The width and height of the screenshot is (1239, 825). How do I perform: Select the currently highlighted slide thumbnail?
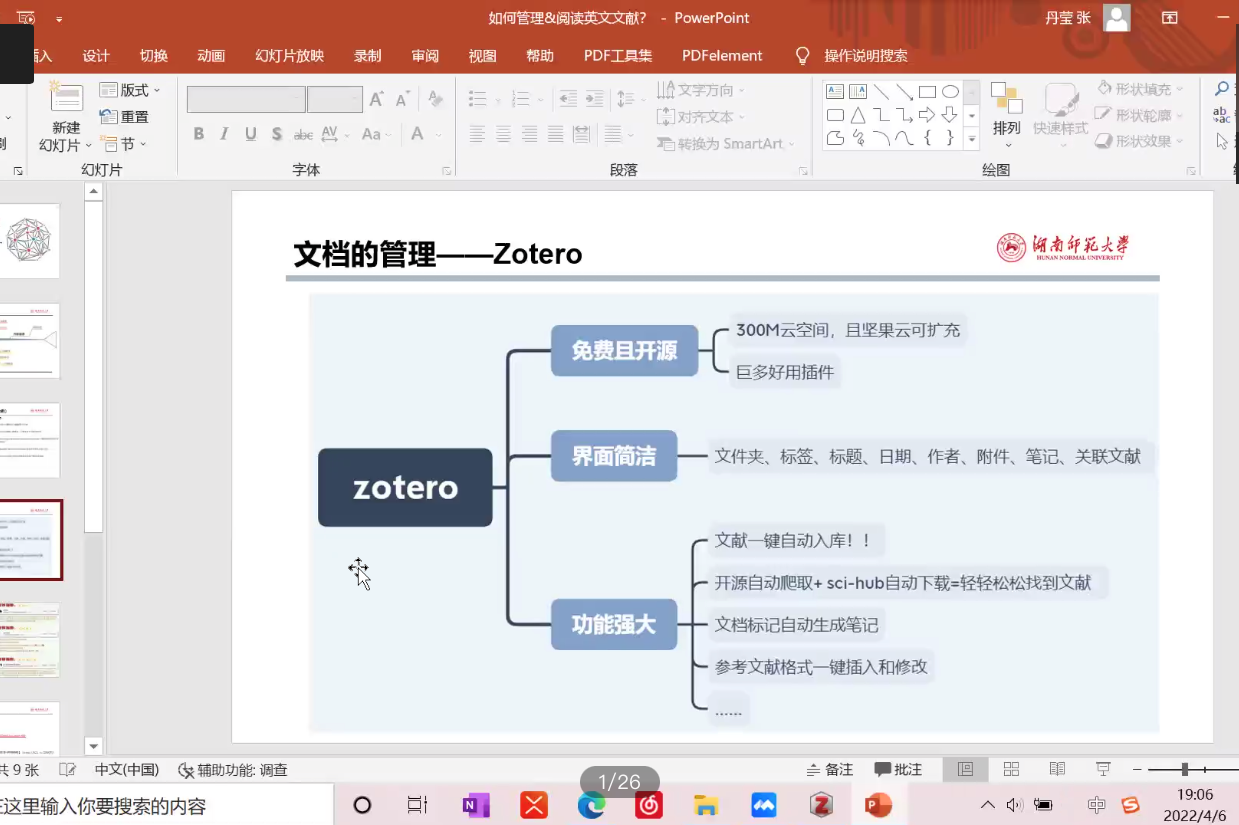[x=30, y=540]
